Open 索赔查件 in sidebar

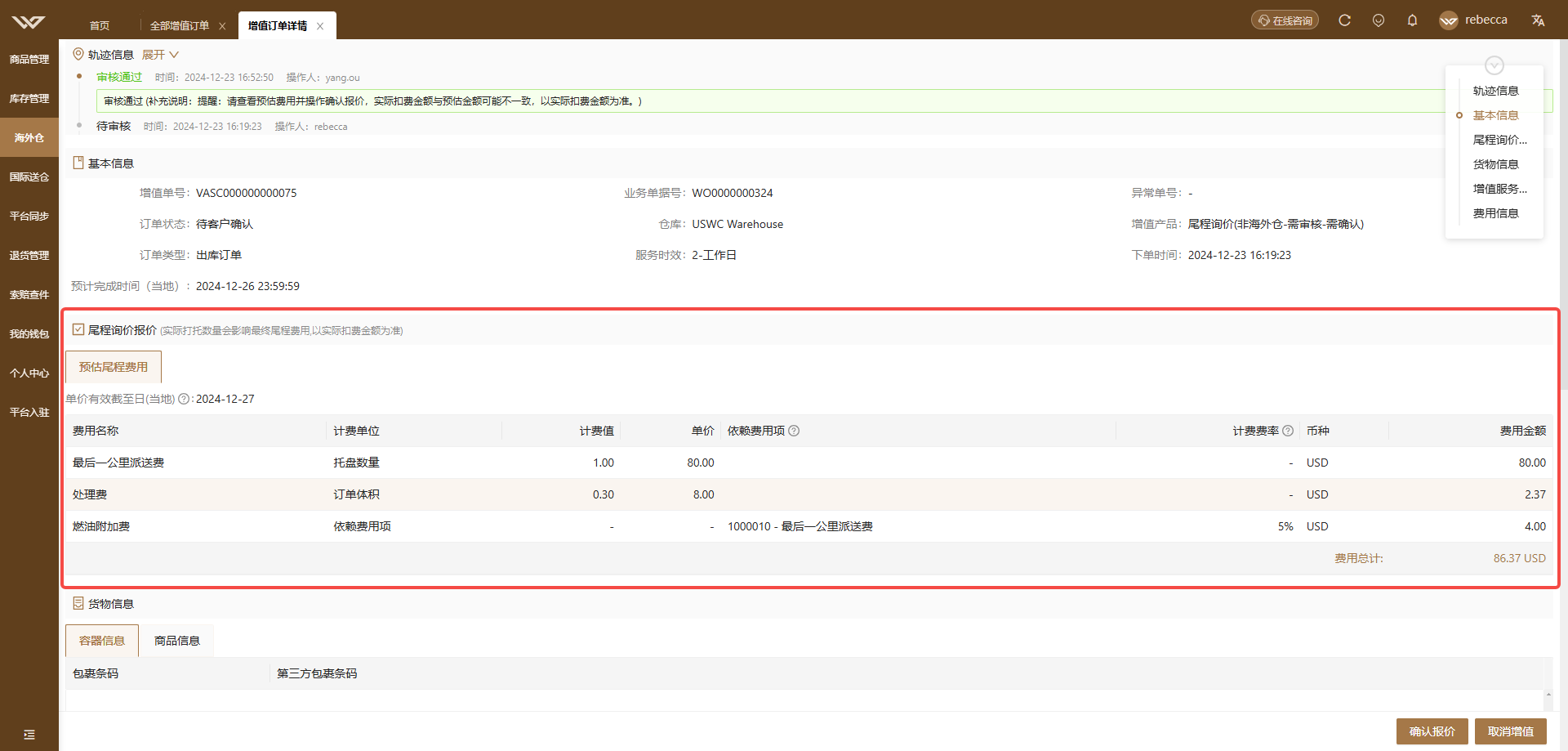click(29, 294)
